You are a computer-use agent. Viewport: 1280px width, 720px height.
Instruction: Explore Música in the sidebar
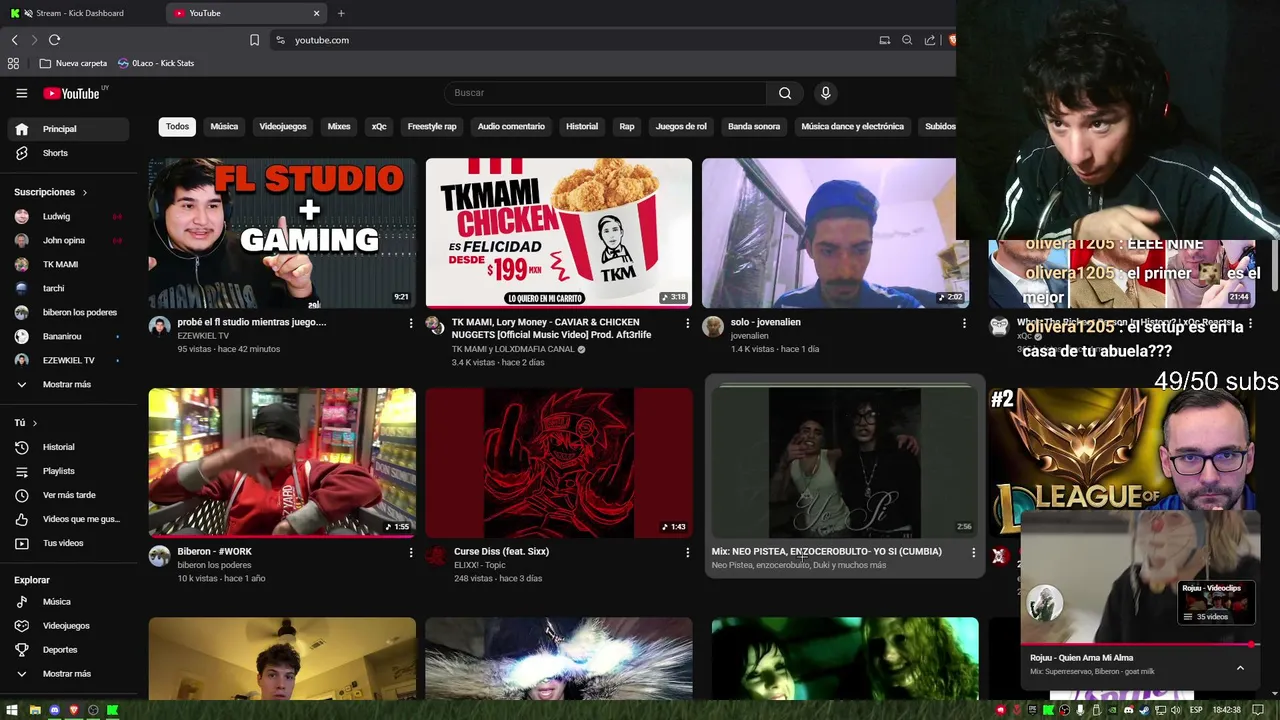click(68, 602)
